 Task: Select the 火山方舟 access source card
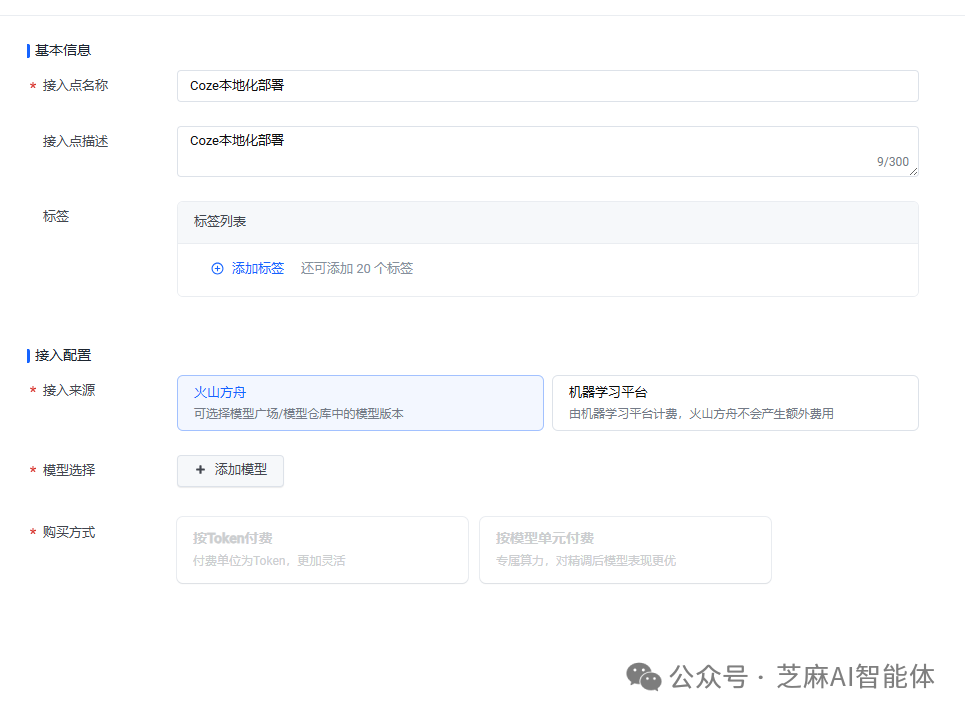(x=360, y=402)
